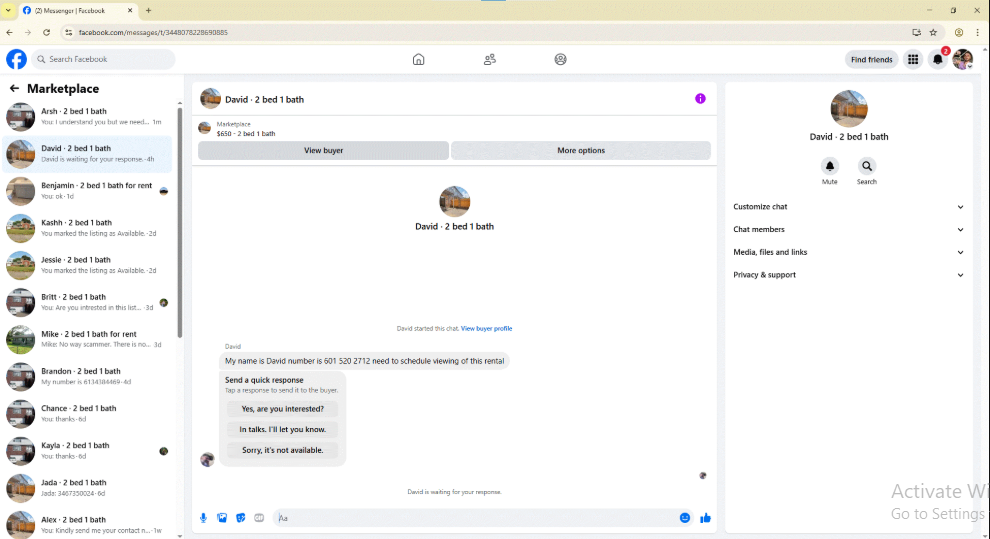The image size is (990, 539).
Task: Expand Customize chat section
Action: (x=848, y=207)
